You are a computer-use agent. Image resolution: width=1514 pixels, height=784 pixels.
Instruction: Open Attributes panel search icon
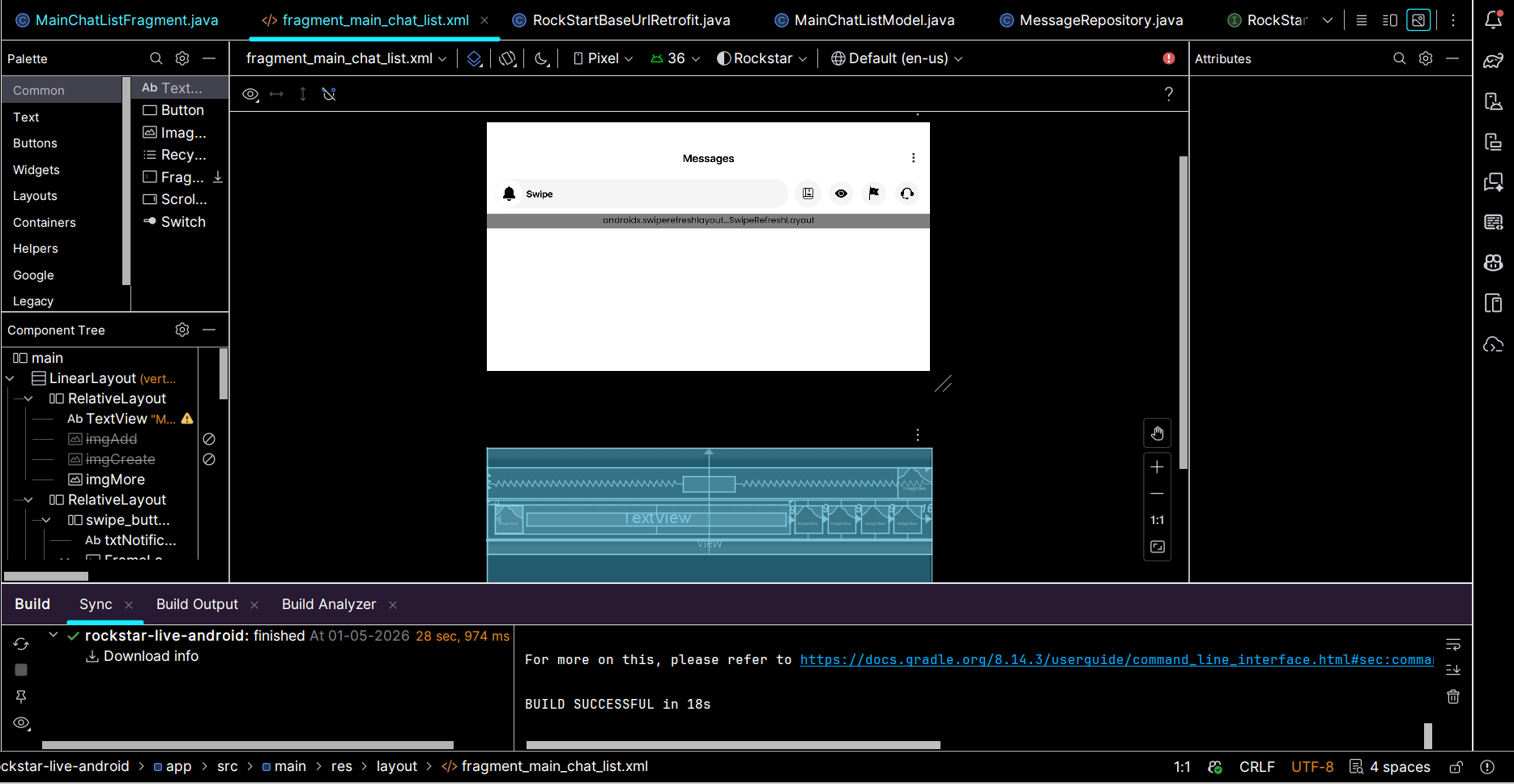(1400, 58)
